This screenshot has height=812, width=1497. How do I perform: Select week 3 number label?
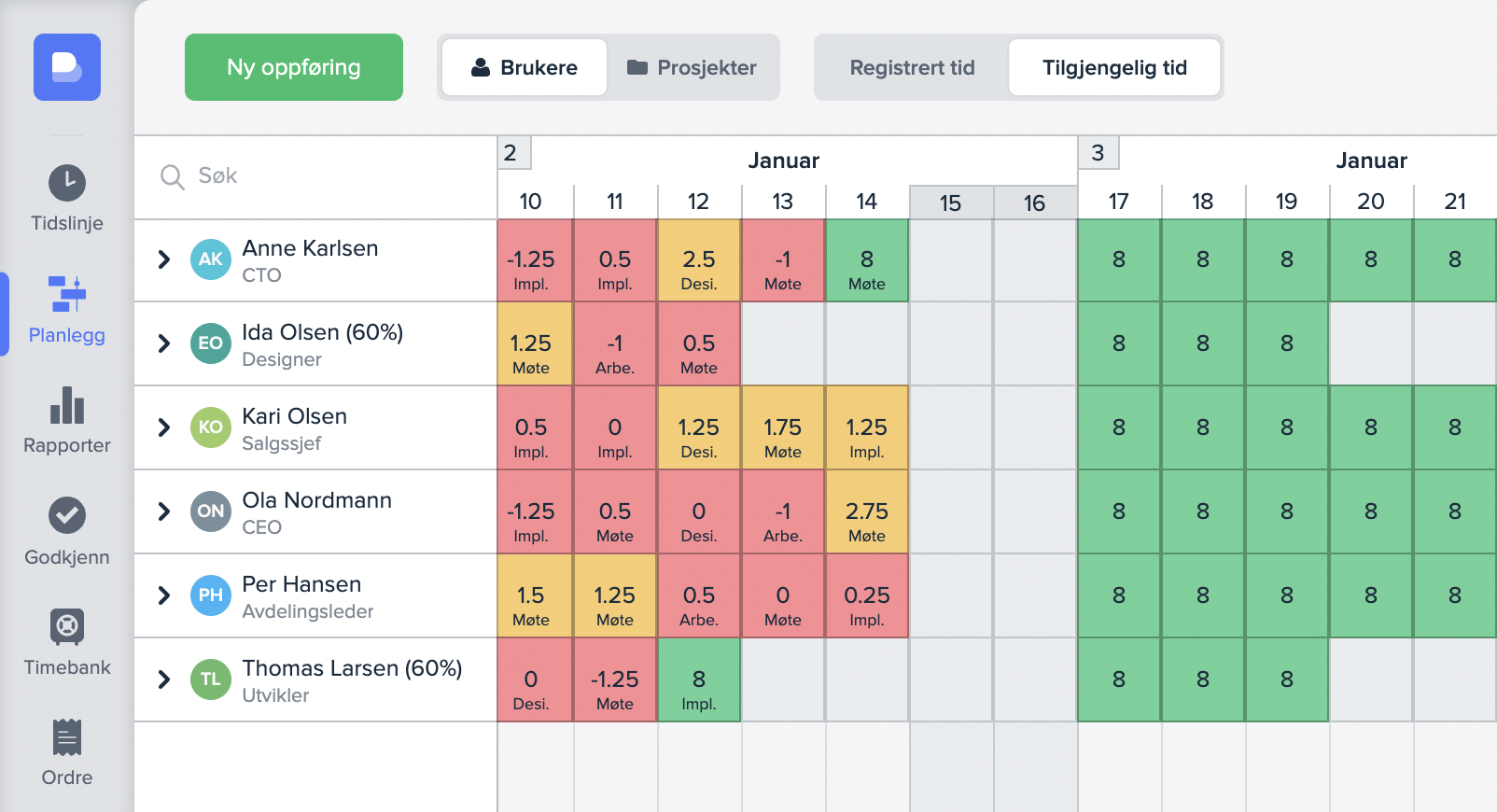(x=1098, y=153)
